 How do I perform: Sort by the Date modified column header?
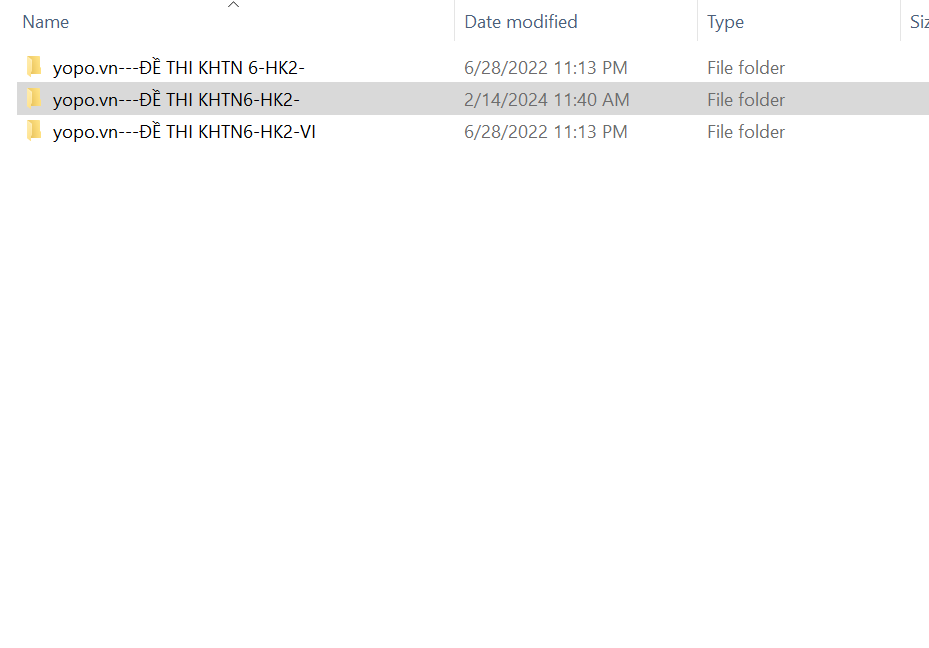pos(521,22)
